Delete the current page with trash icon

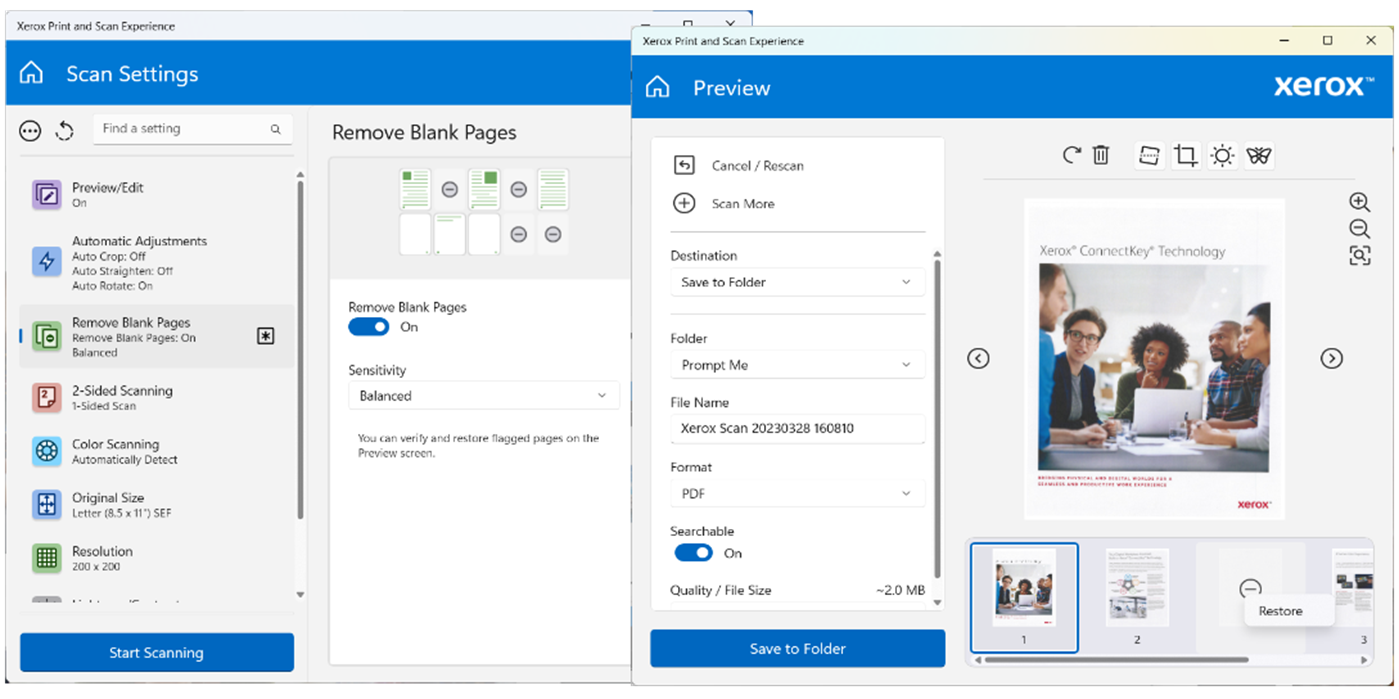click(1101, 155)
